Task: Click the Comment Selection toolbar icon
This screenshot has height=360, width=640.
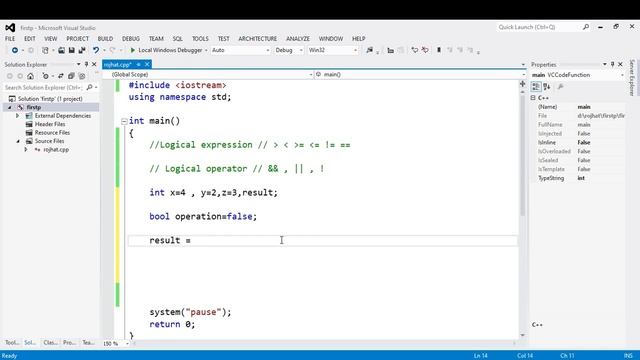Action: point(415,50)
